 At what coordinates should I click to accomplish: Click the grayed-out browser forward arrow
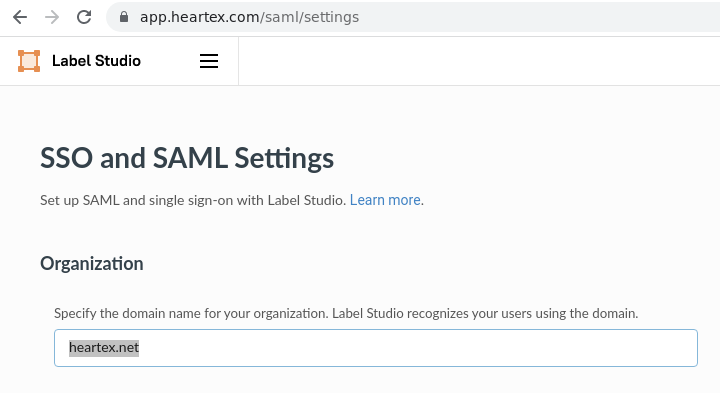click(52, 17)
